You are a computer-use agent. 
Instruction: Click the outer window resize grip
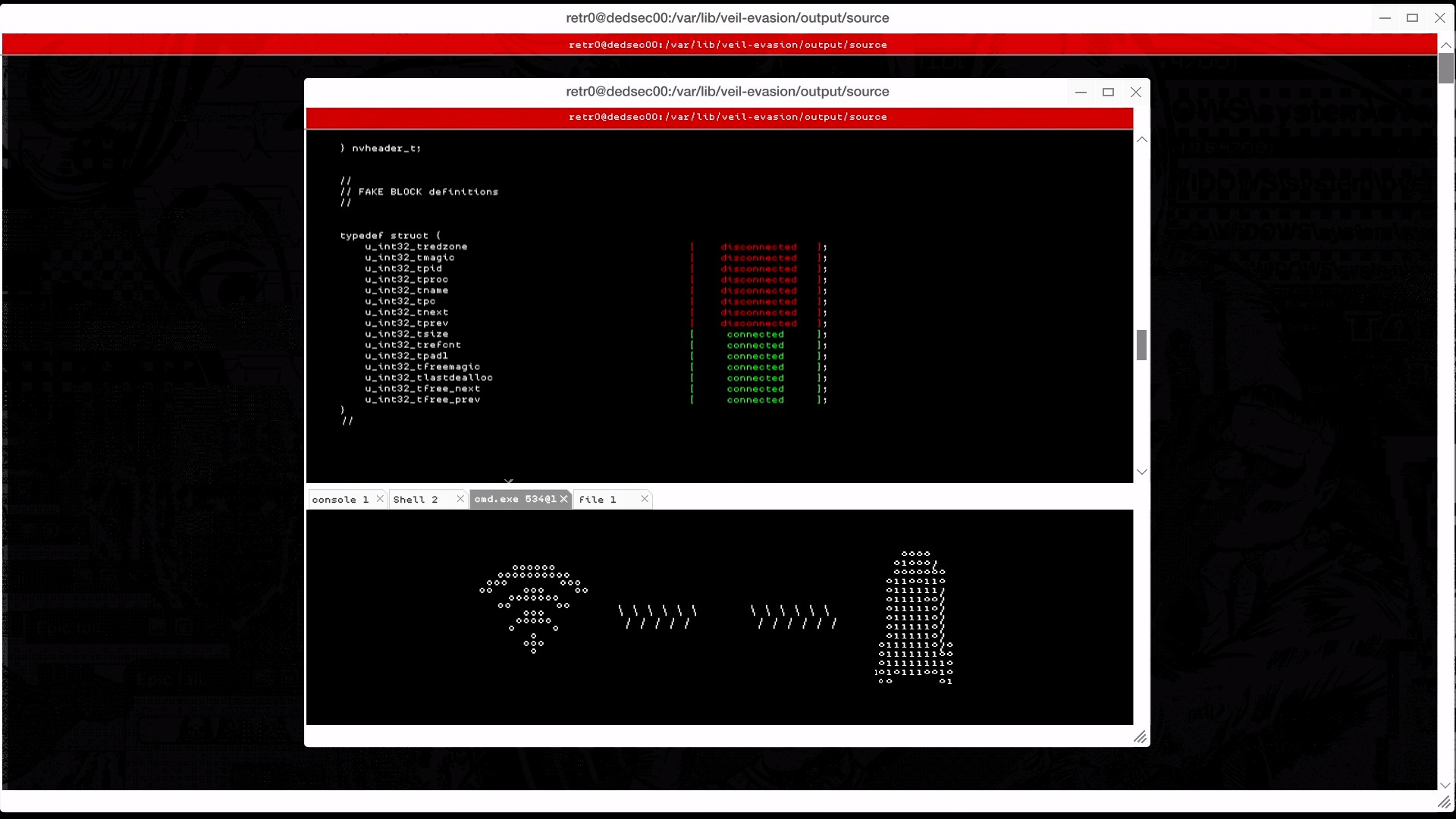pos(1444,802)
